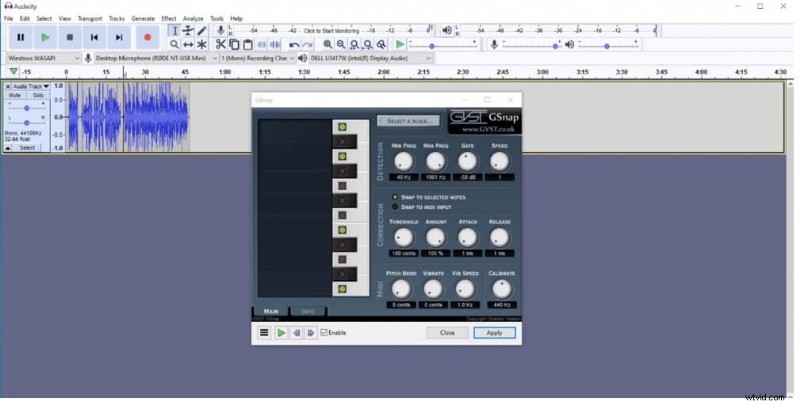
Task: Click the green Play-at-Speed button
Action: pyautogui.click(x=400, y=44)
